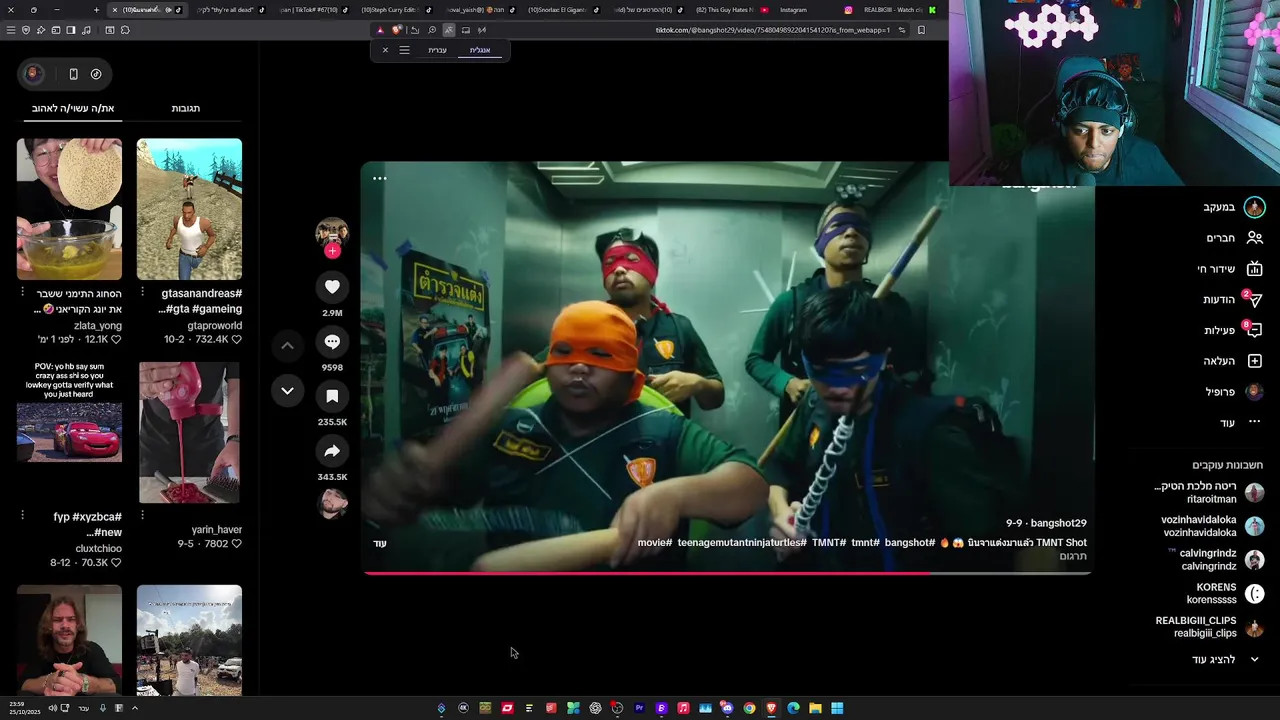
Task: Open TikTok phone/app icon in header
Action: coord(73,74)
